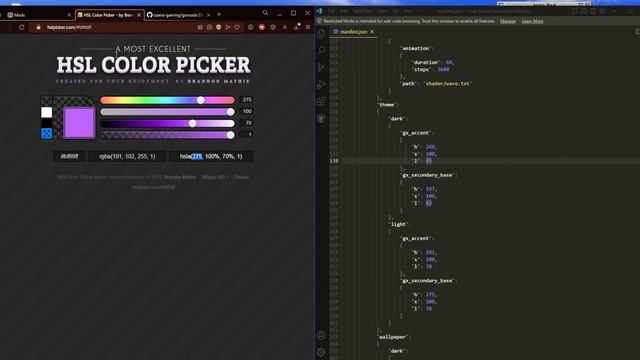Click Learn More in Restricted Mode banner
The image size is (640, 360).
click(x=532, y=21)
